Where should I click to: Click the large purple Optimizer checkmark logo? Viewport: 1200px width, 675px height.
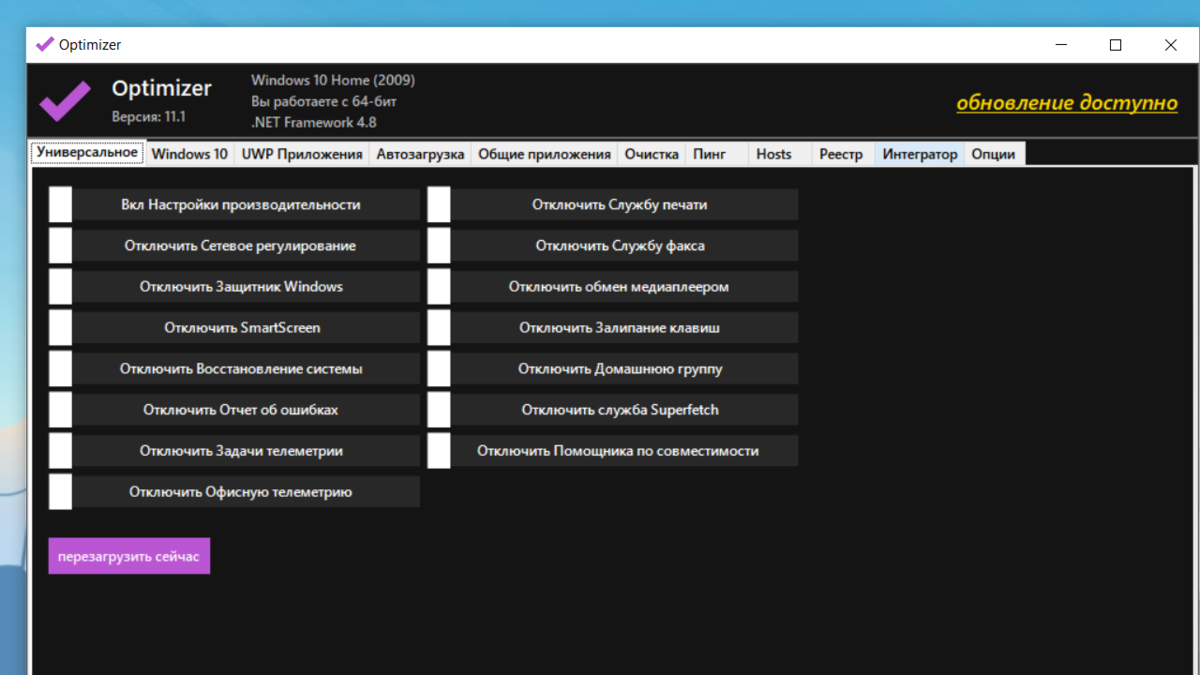coord(65,100)
